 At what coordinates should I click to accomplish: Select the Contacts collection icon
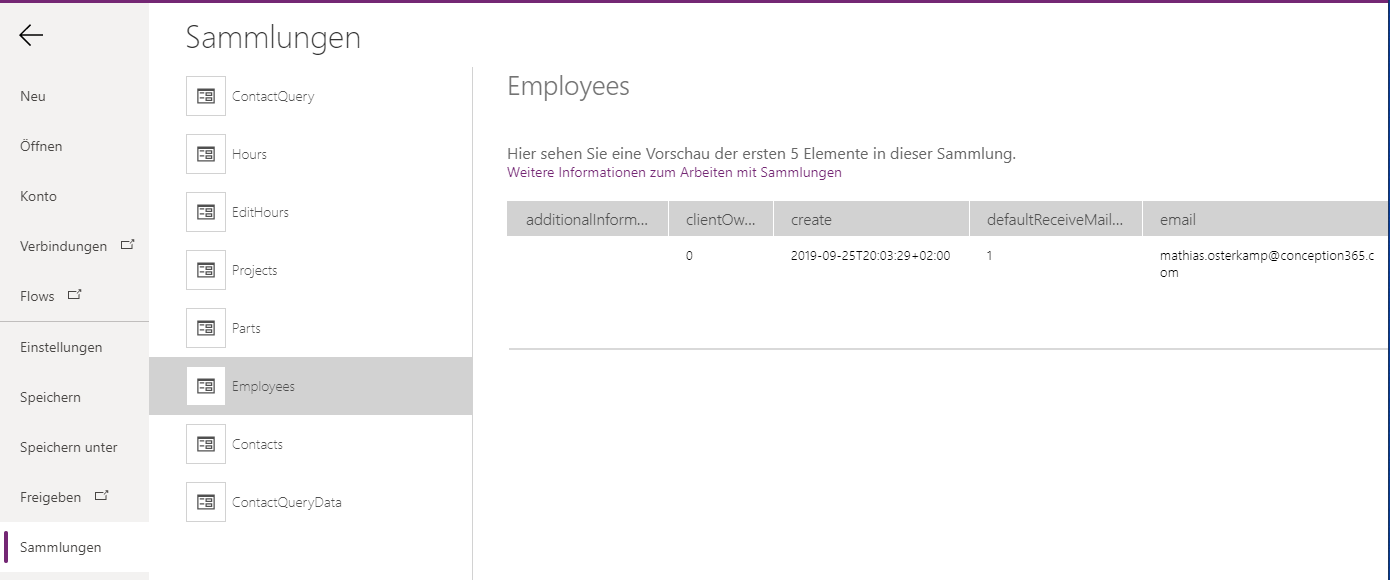[x=205, y=444]
